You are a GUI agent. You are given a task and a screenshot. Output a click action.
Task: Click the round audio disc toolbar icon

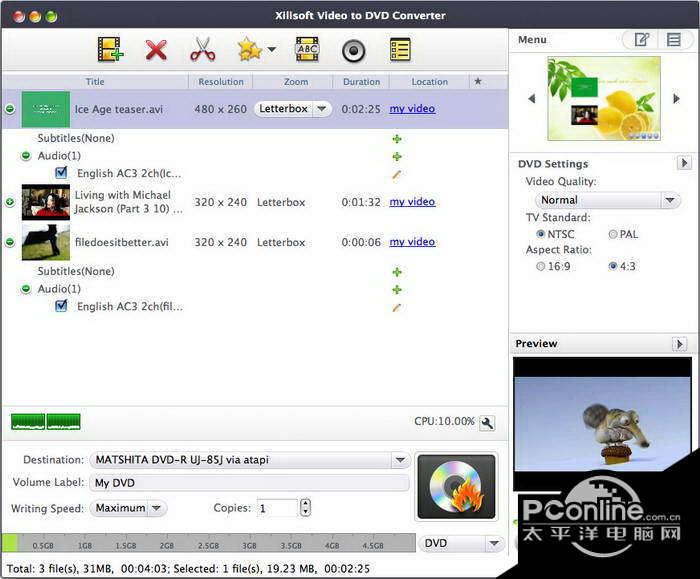pos(354,51)
